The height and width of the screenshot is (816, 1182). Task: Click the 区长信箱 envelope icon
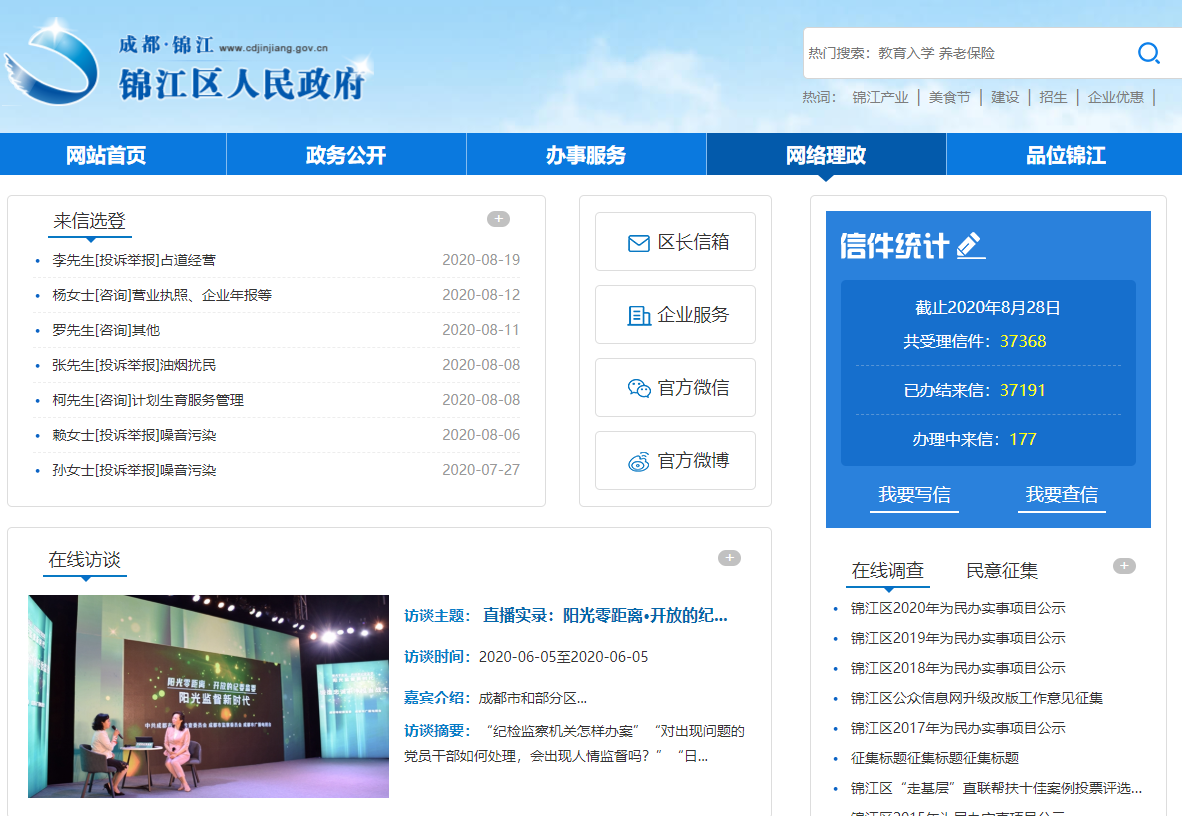click(638, 243)
